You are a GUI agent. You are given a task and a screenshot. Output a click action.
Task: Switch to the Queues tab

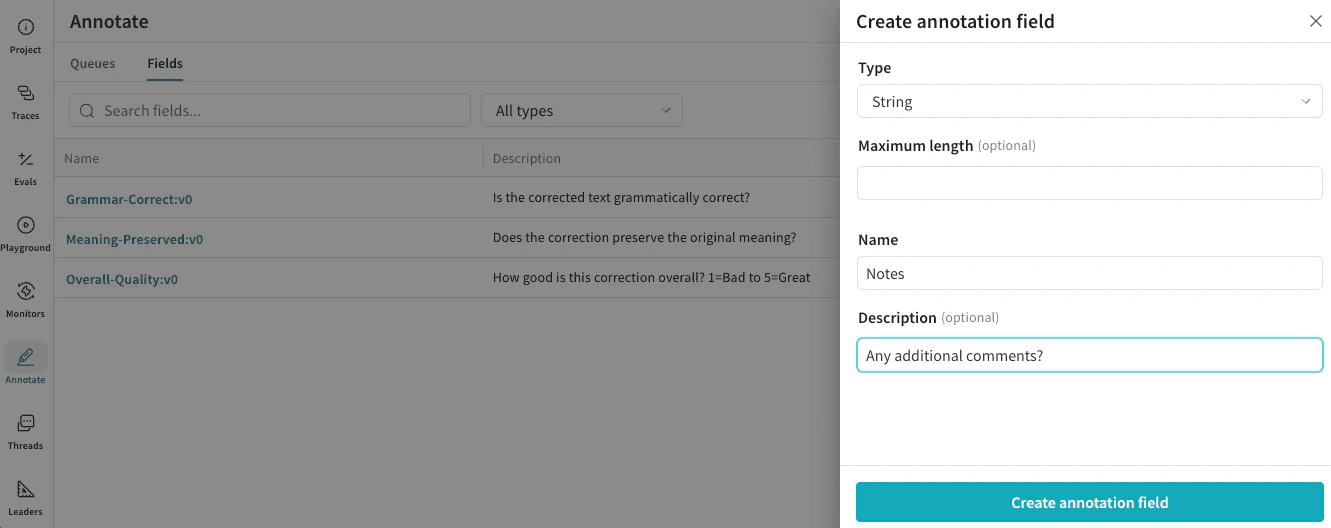click(92, 64)
